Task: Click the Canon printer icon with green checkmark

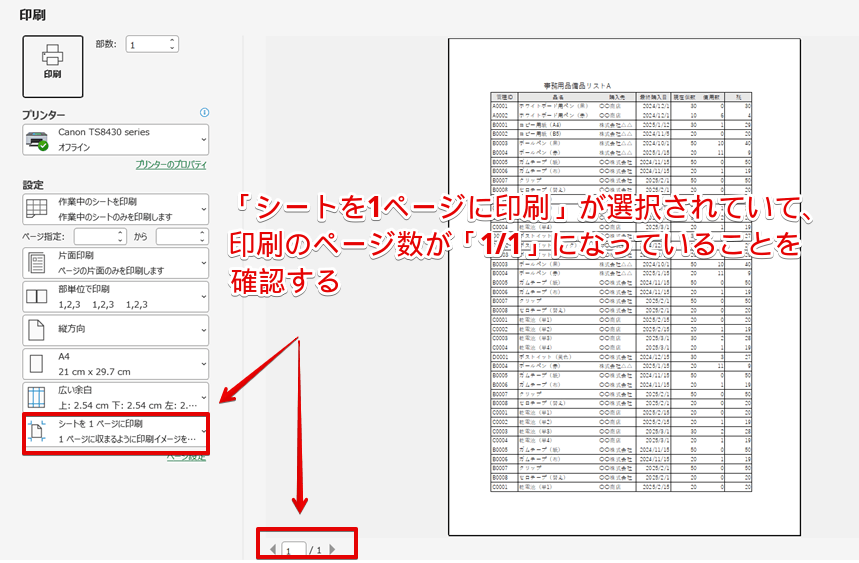Action: 37,141
